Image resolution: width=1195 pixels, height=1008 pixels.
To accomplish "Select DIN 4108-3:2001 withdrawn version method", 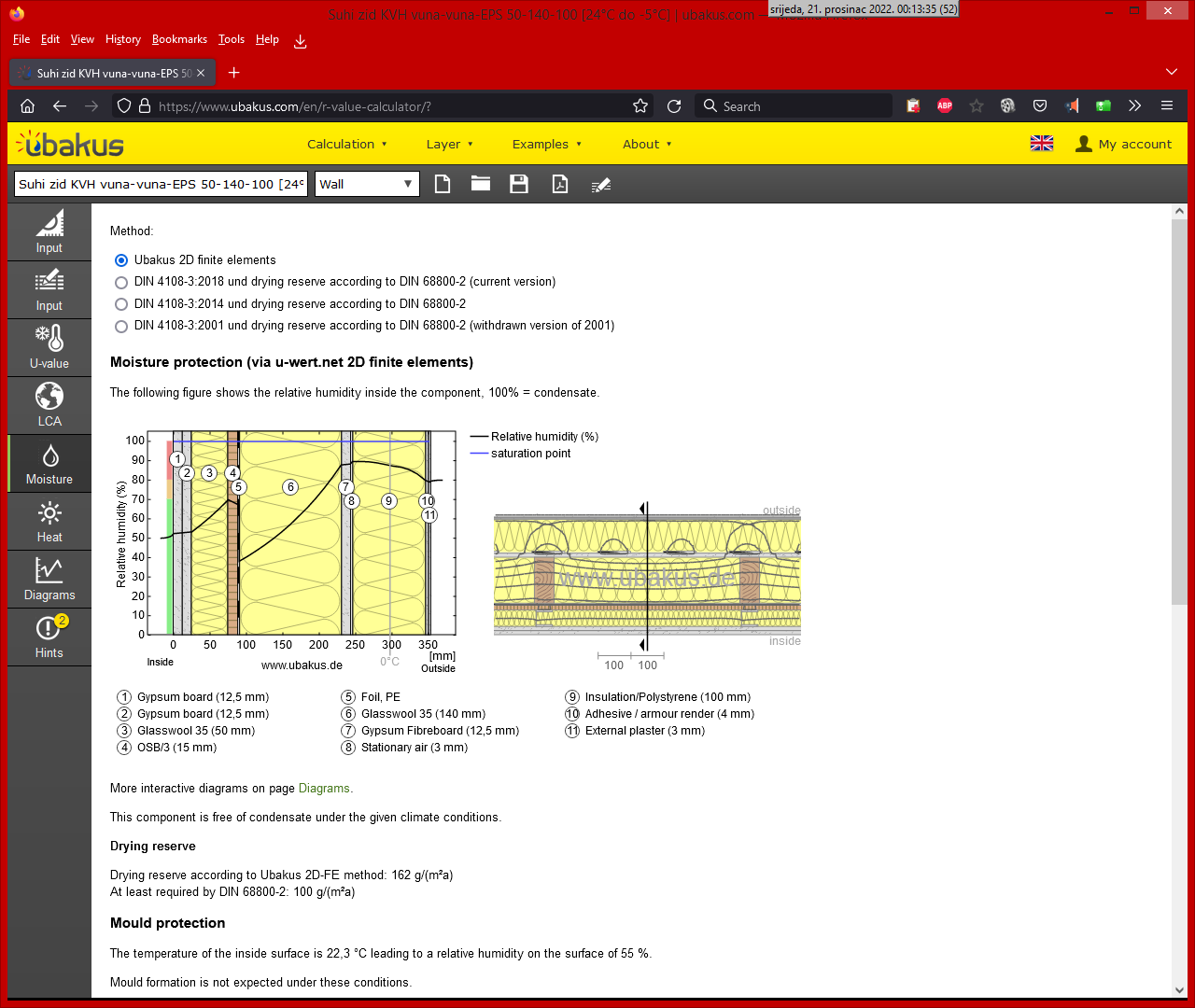I will [x=121, y=326].
